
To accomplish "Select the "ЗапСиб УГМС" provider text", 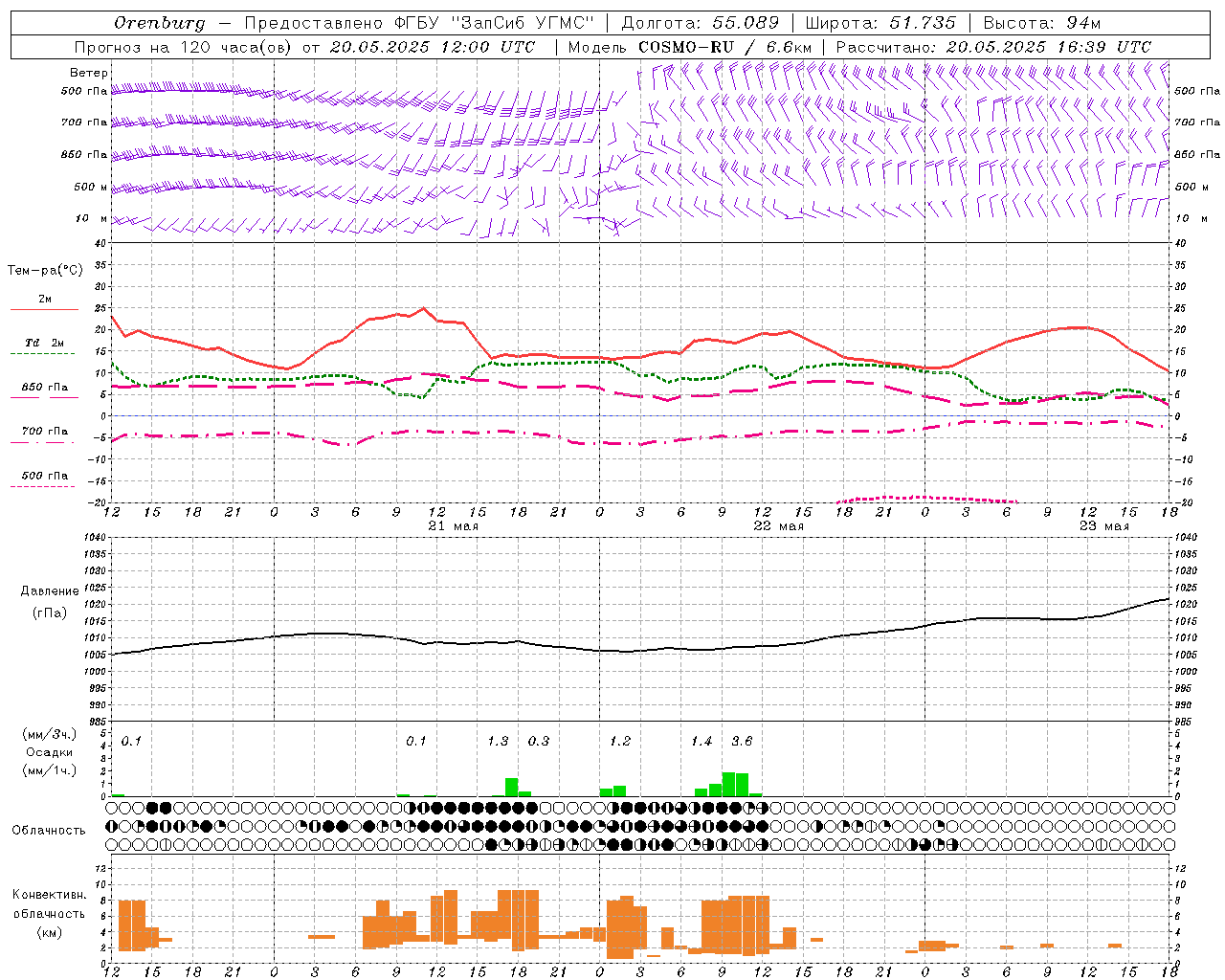I will (x=522, y=22).
